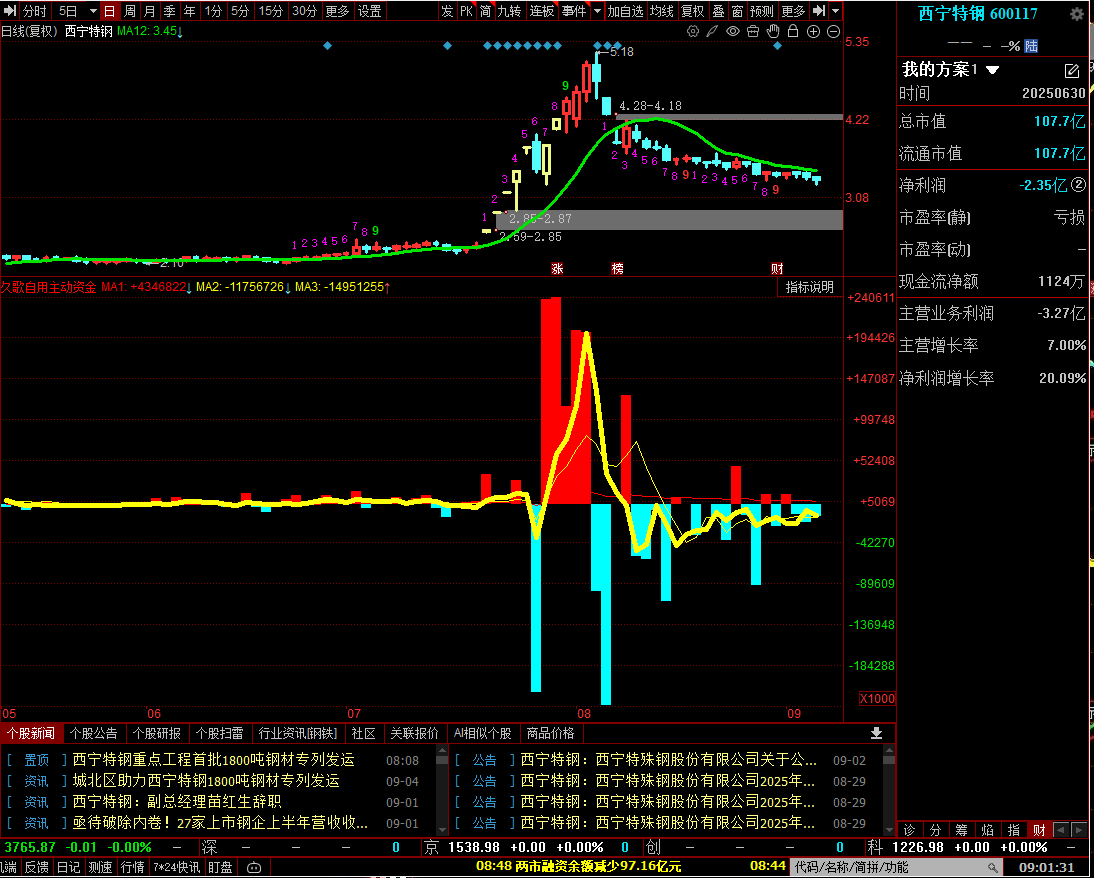Open stock panel gear settings icon
1094x878 pixels.
click(1078, 14)
